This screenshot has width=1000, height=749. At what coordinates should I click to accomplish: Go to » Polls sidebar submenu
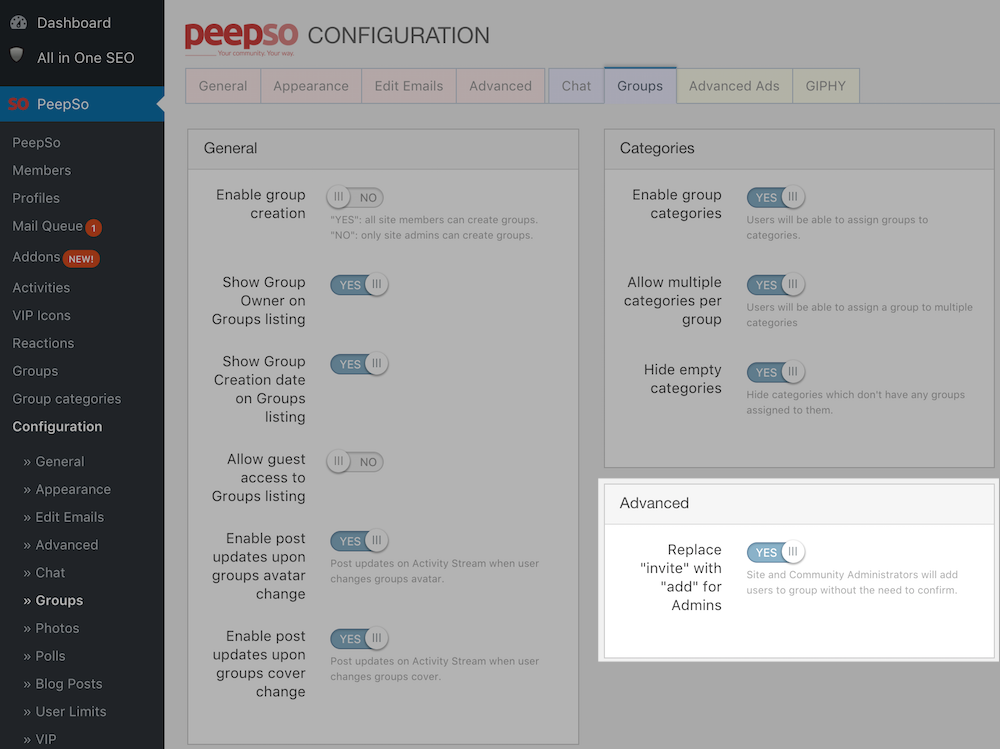(44, 656)
